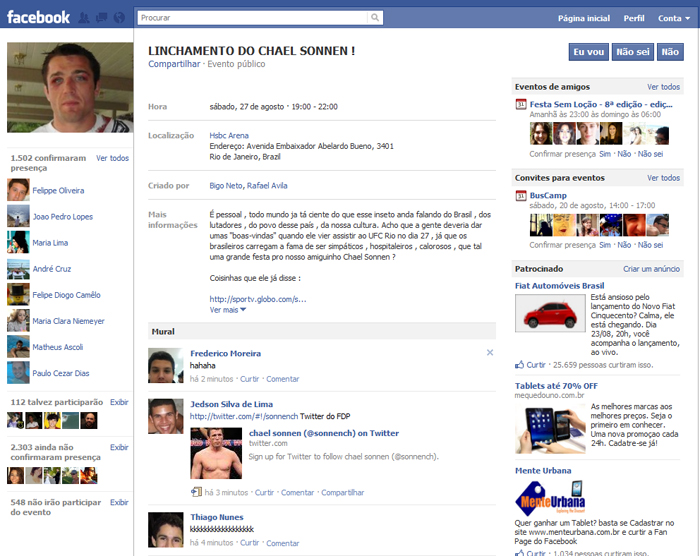Click thumbs-up icon under Mente Urbana ad
700x556 pixels.
click(520, 552)
